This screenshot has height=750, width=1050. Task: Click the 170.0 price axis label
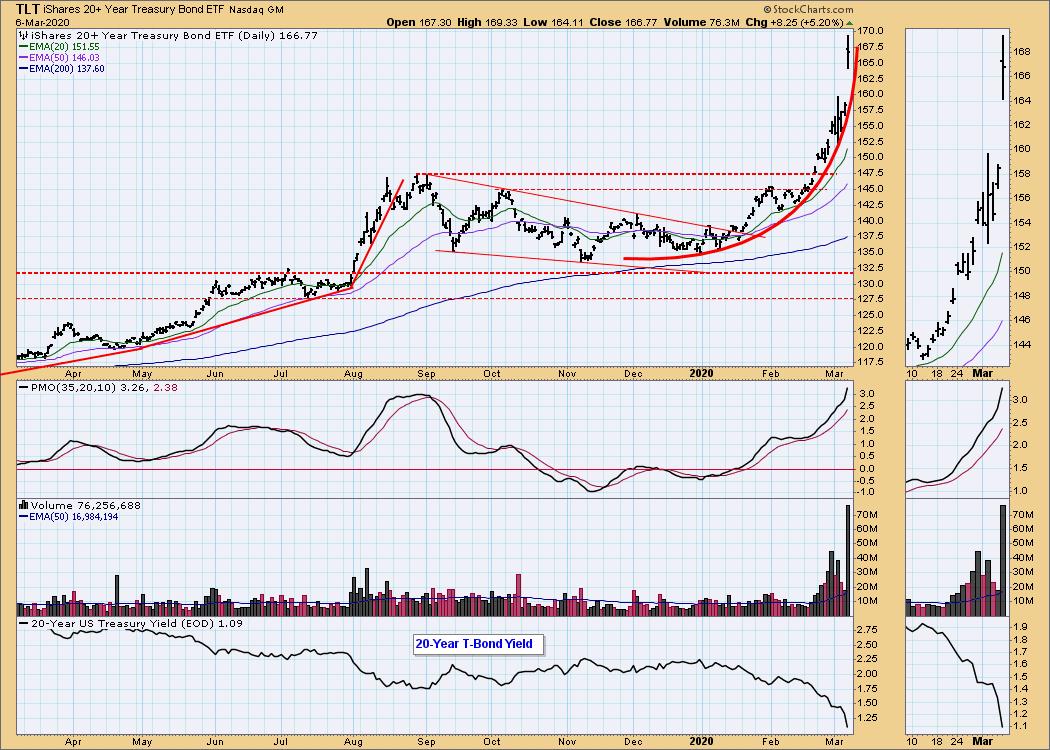click(869, 31)
